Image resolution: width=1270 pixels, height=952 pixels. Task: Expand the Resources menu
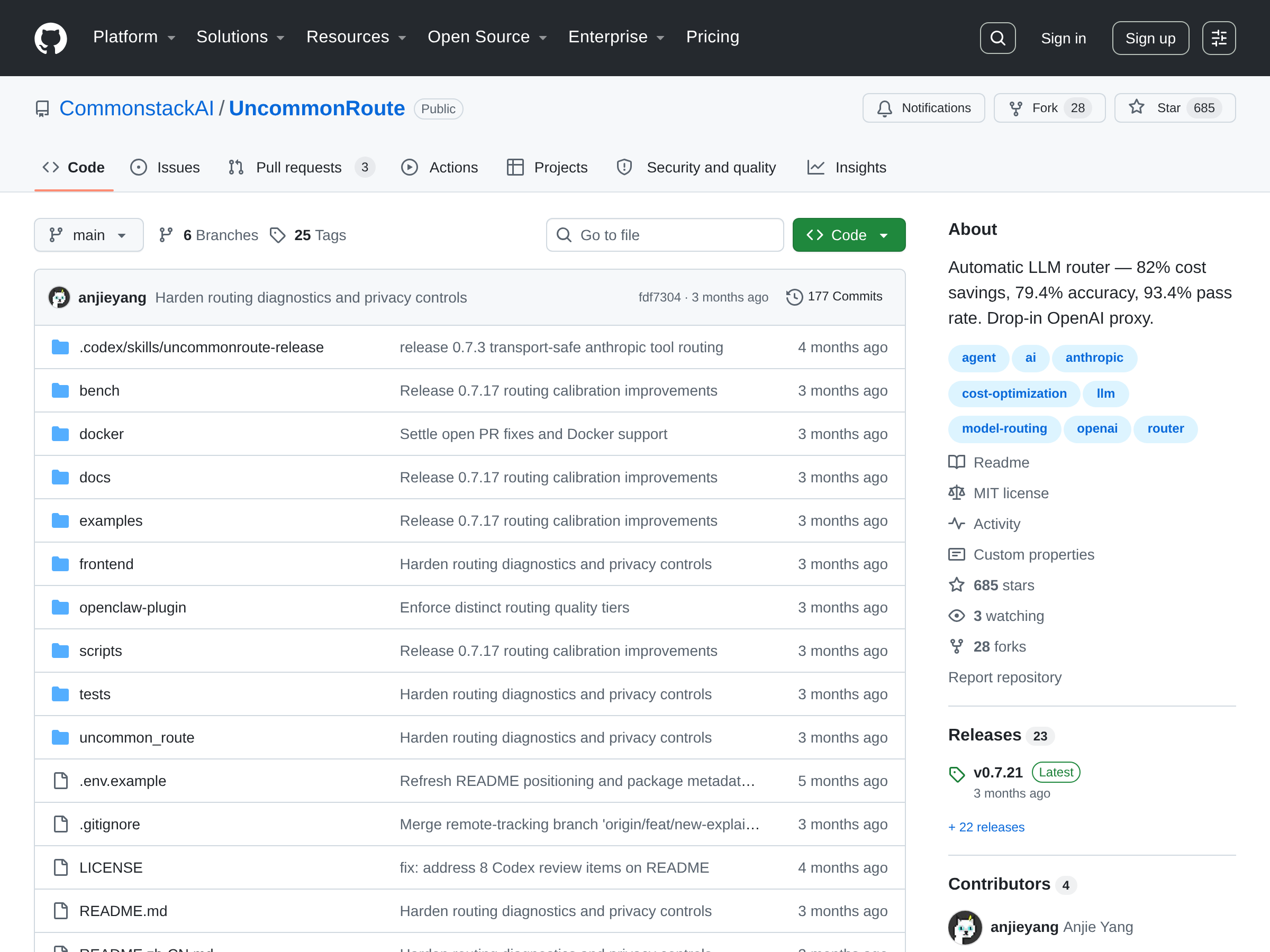(x=357, y=38)
